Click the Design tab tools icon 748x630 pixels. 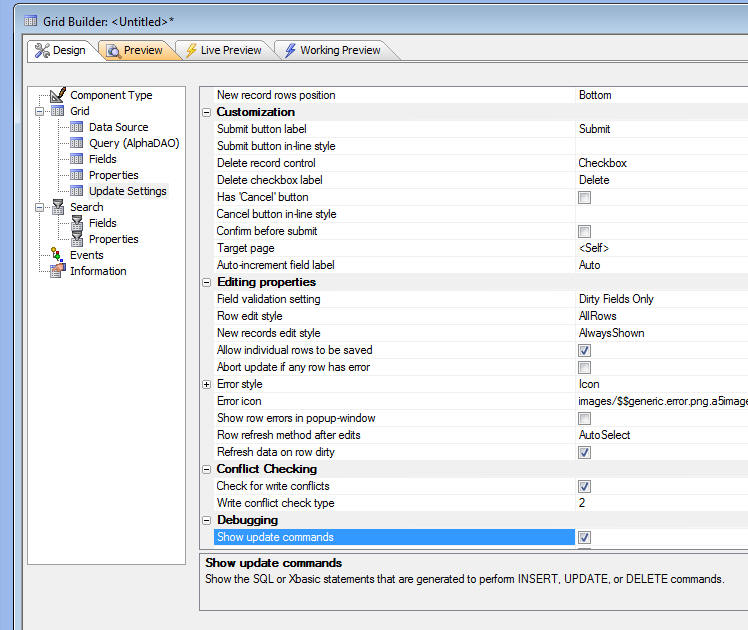pyautogui.click(x=42, y=50)
